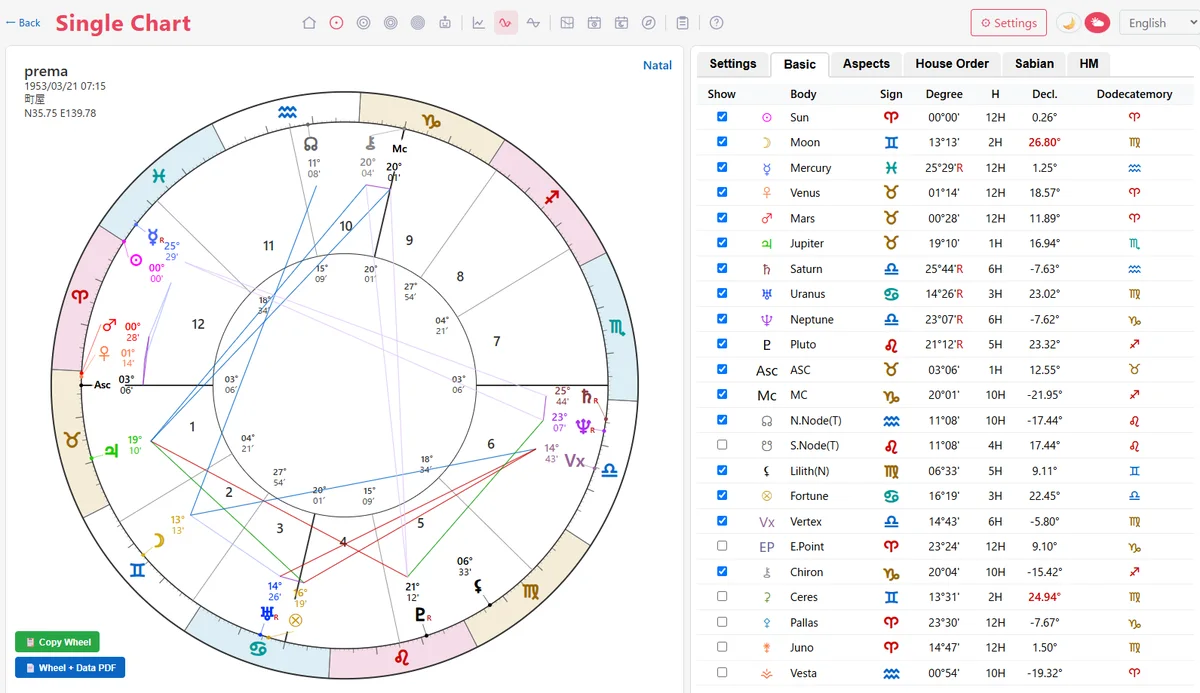Click the Fortune body name
This screenshot has height=693, width=1200.
[809, 496]
